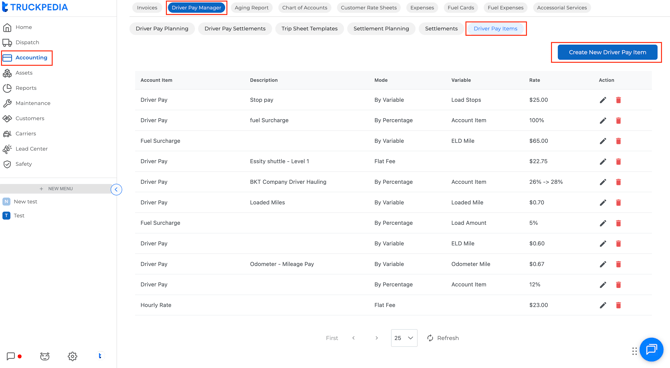This screenshot has width=670, height=368.
Task: Edit the Loaded Miles item
Action: pos(602,203)
